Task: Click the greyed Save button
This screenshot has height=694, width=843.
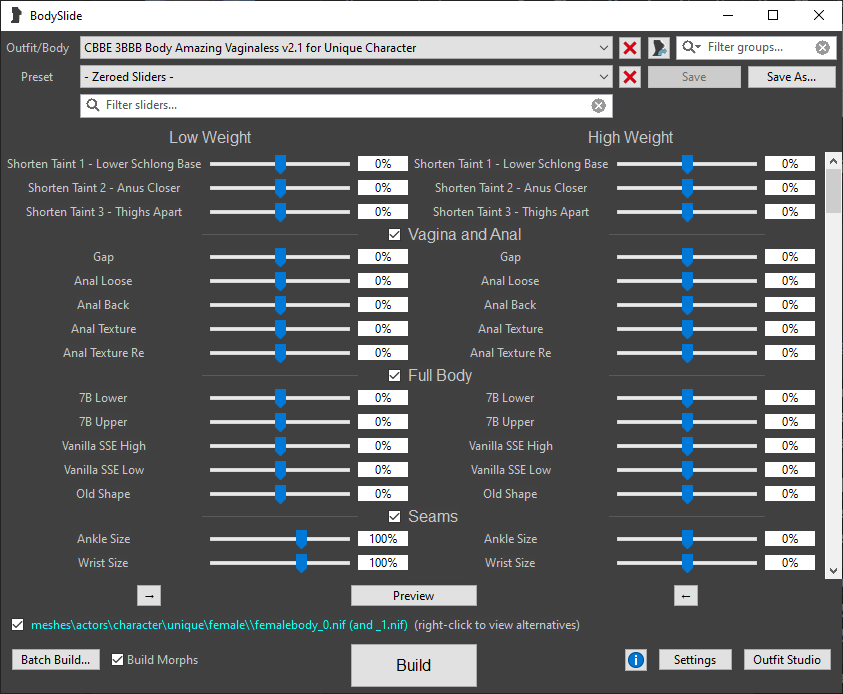Action: [694, 77]
